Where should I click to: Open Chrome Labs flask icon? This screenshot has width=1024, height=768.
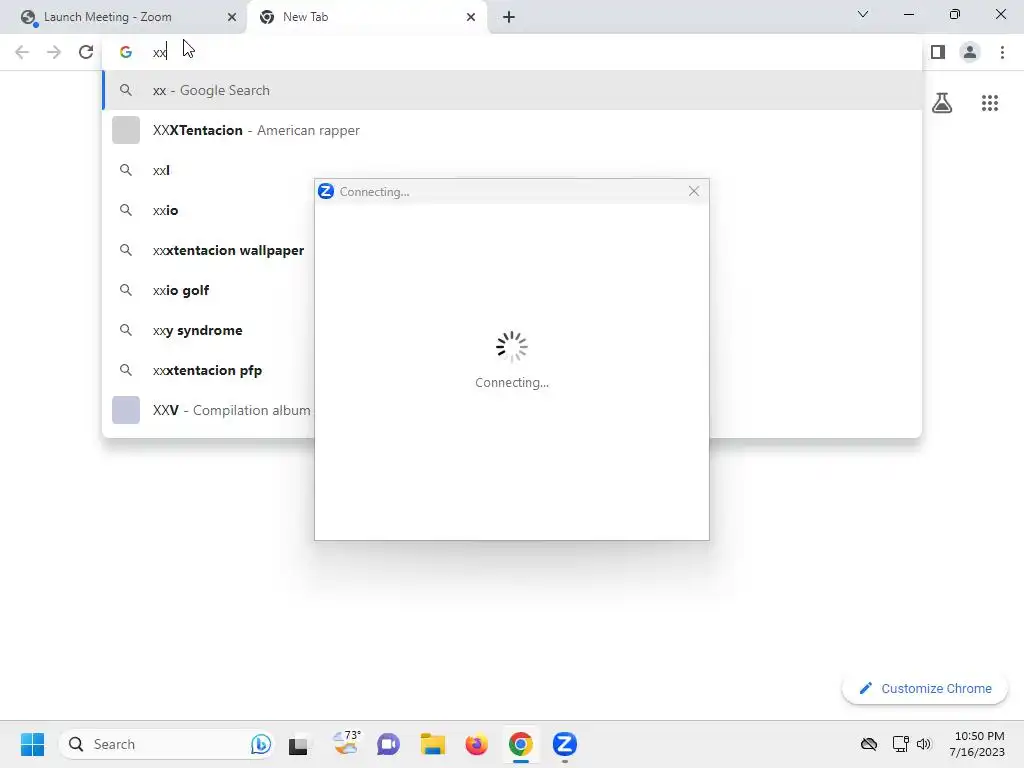(942, 103)
